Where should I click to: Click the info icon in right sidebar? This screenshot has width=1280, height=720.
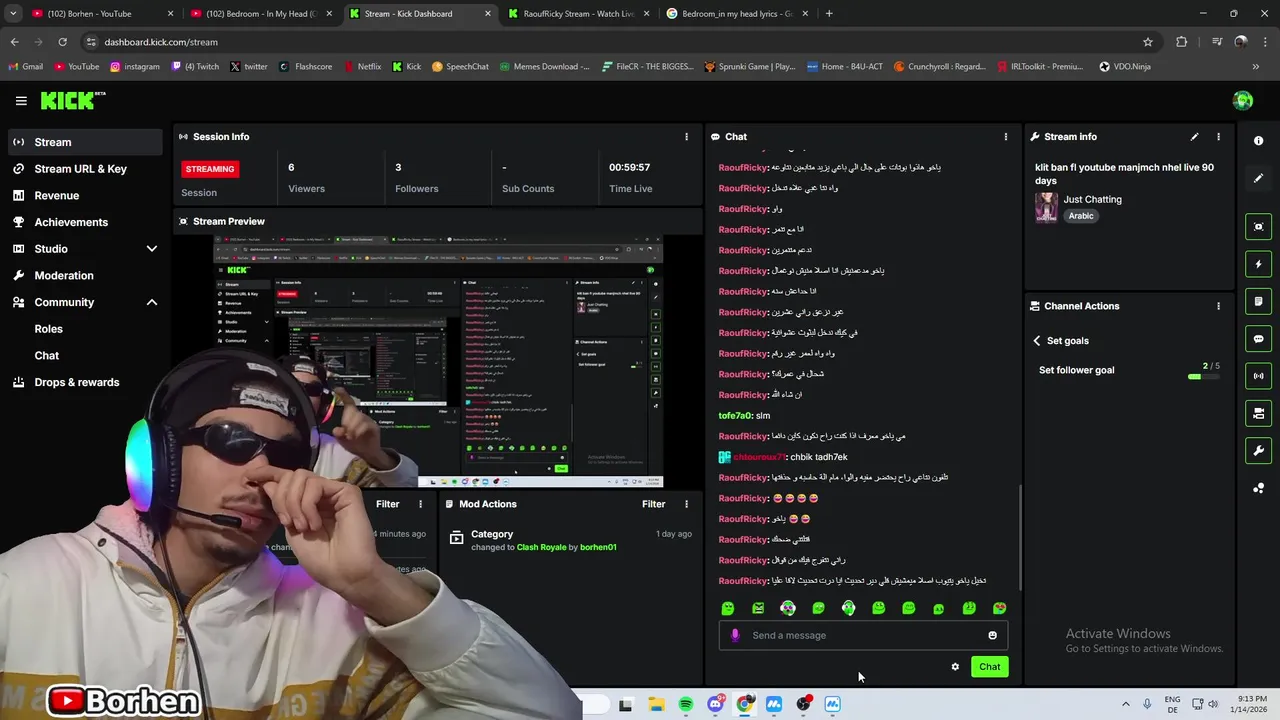(1258, 141)
